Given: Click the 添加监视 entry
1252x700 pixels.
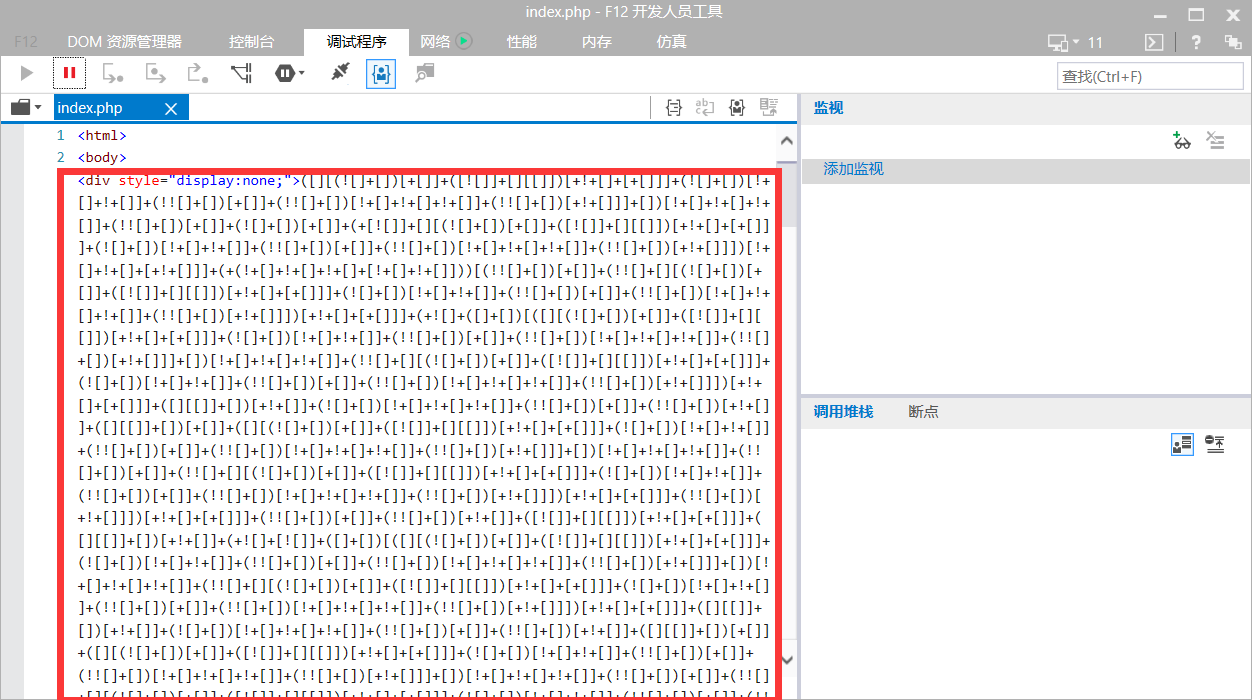Looking at the screenshot, I should pos(853,169).
